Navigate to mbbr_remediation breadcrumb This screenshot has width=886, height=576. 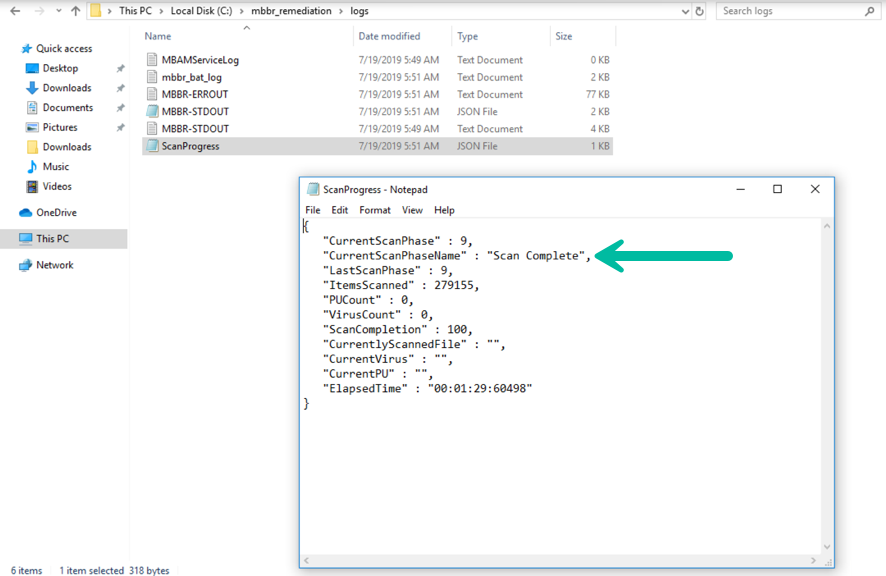pyautogui.click(x=291, y=11)
